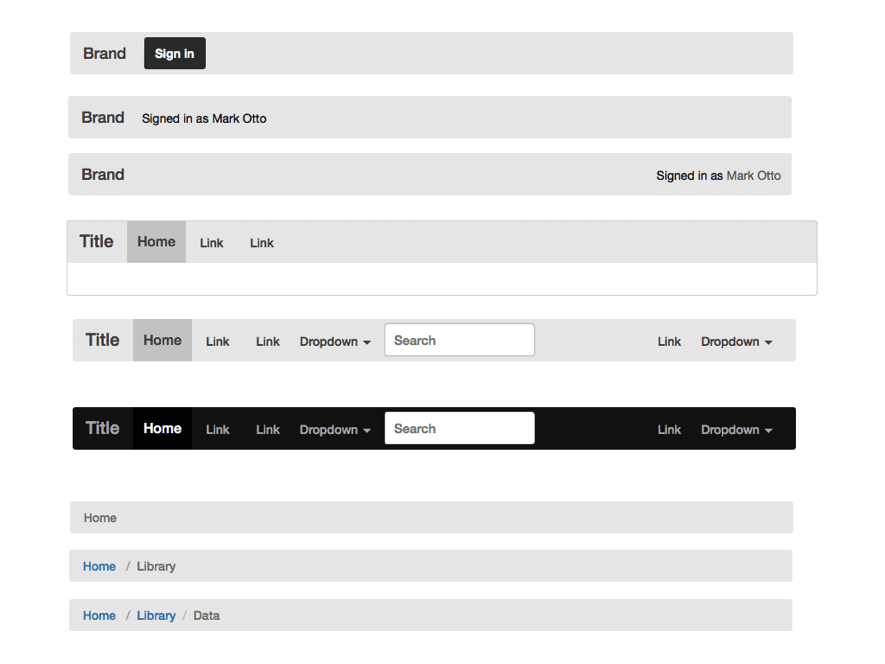Open blue Library link in the Data breadcrumb
Image resolution: width=885 pixels, height=664 pixels.
click(x=156, y=615)
